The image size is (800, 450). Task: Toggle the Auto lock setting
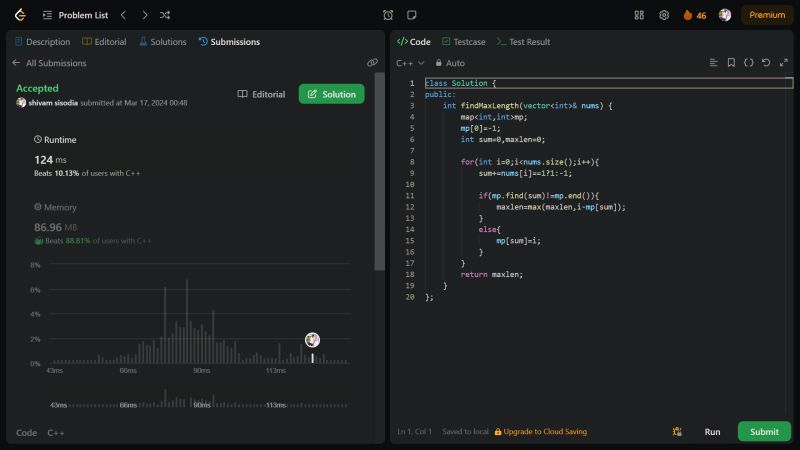(x=449, y=63)
